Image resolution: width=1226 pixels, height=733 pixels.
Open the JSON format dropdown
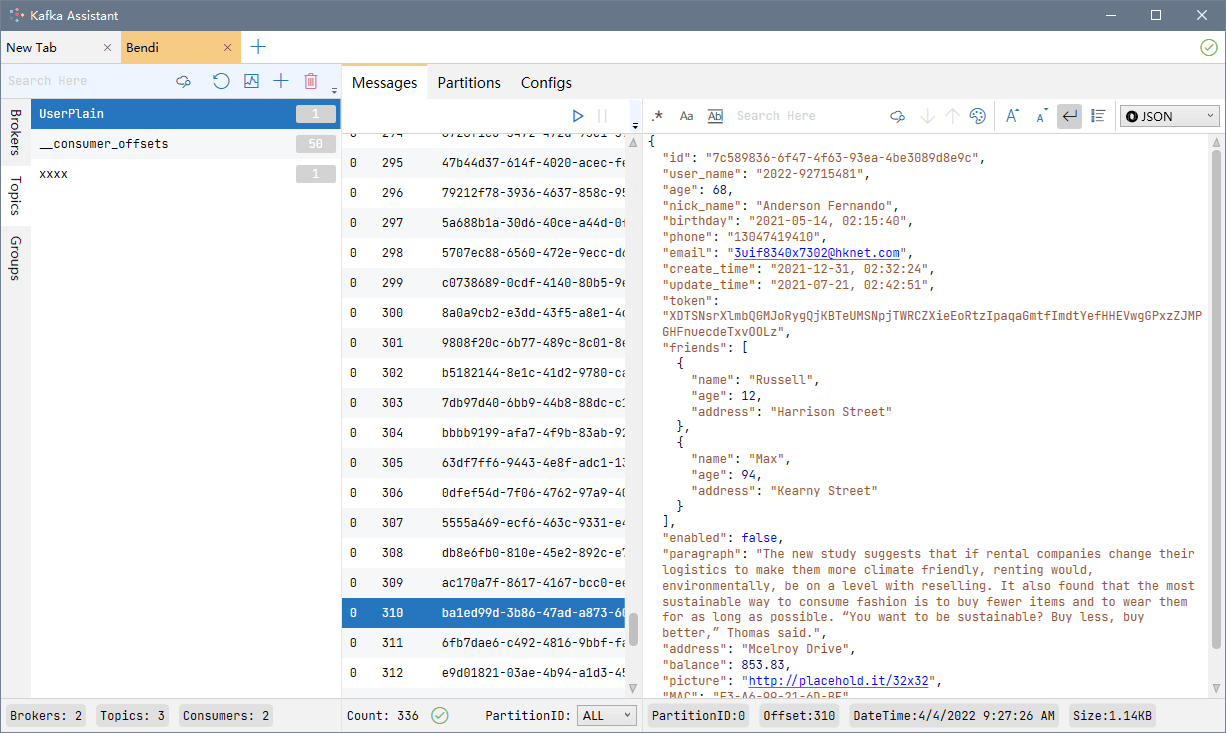pyautogui.click(x=1168, y=116)
